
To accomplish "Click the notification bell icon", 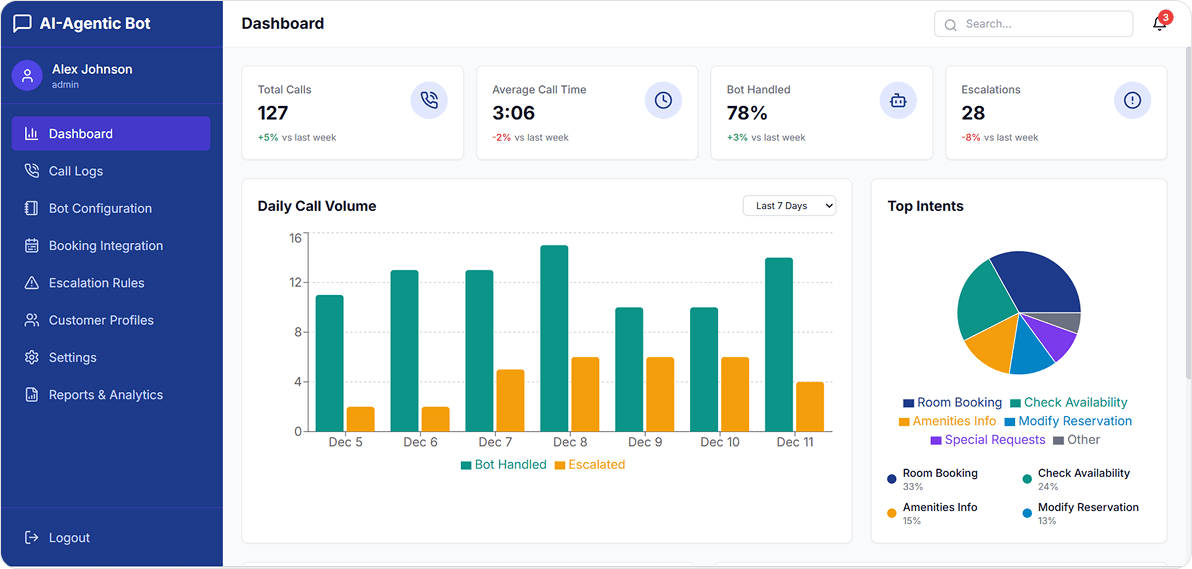I will tap(1159, 24).
